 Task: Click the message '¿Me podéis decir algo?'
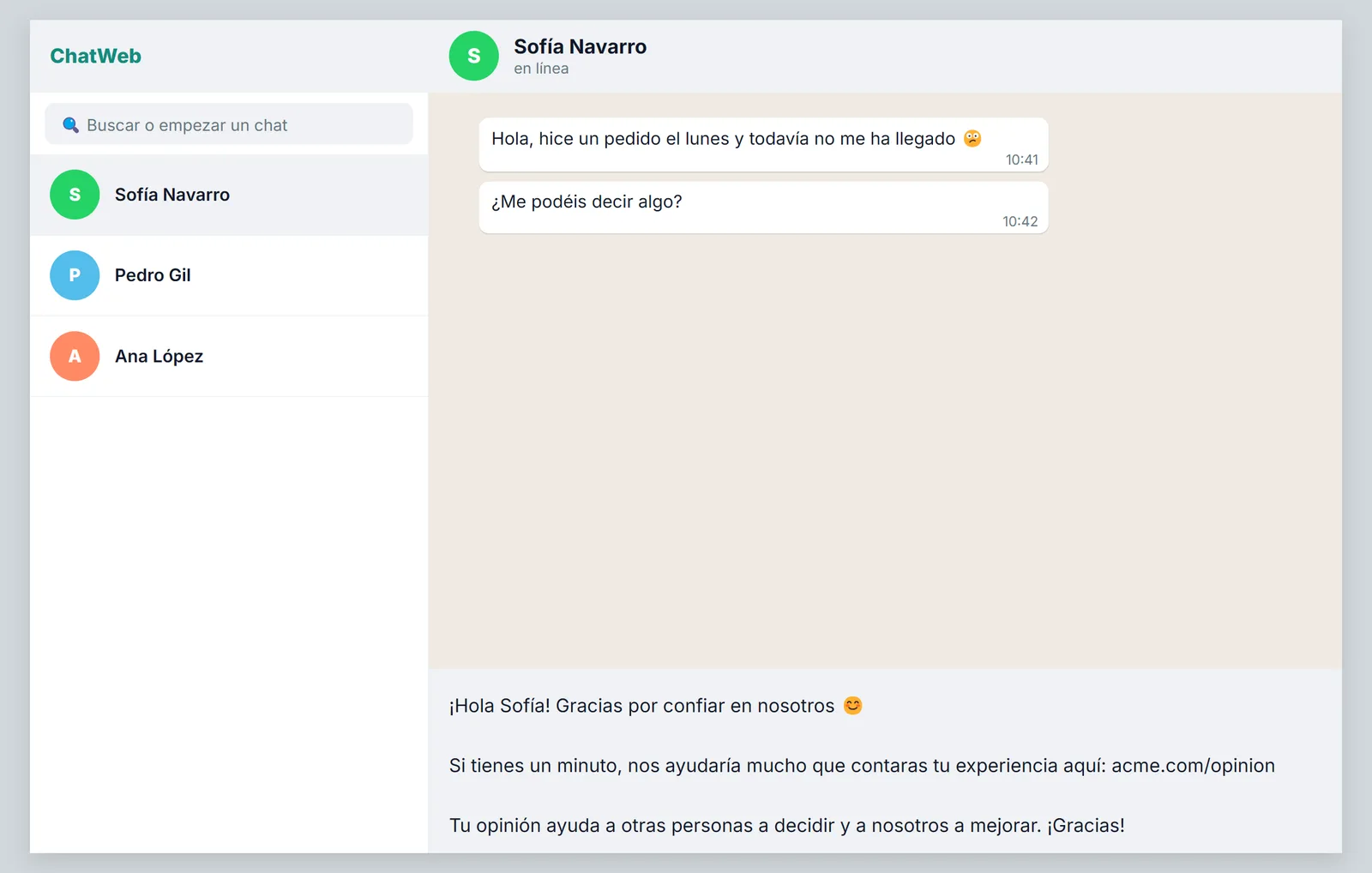pyautogui.click(x=763, y=207)
